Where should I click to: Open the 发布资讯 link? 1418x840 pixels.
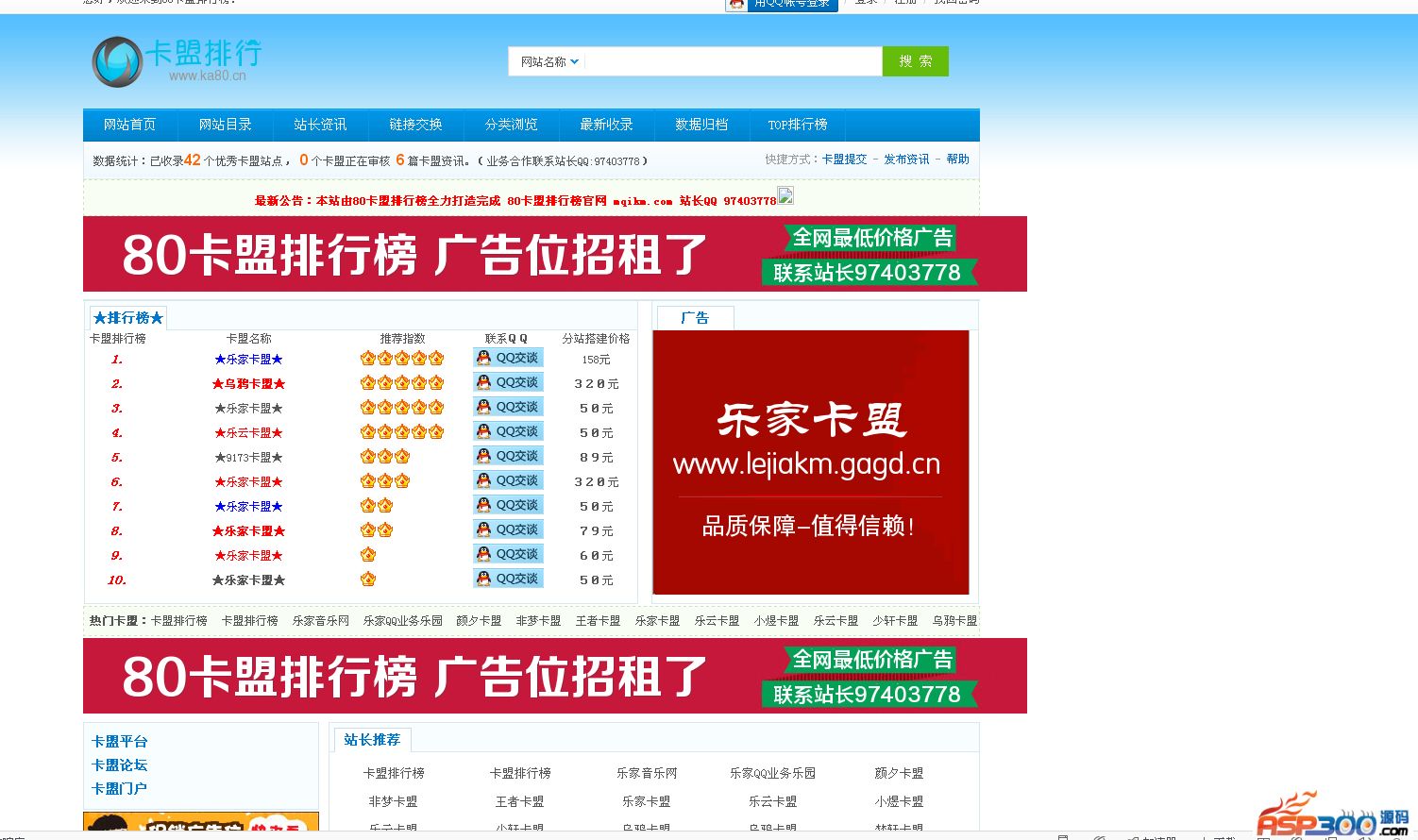pos(906,160)
